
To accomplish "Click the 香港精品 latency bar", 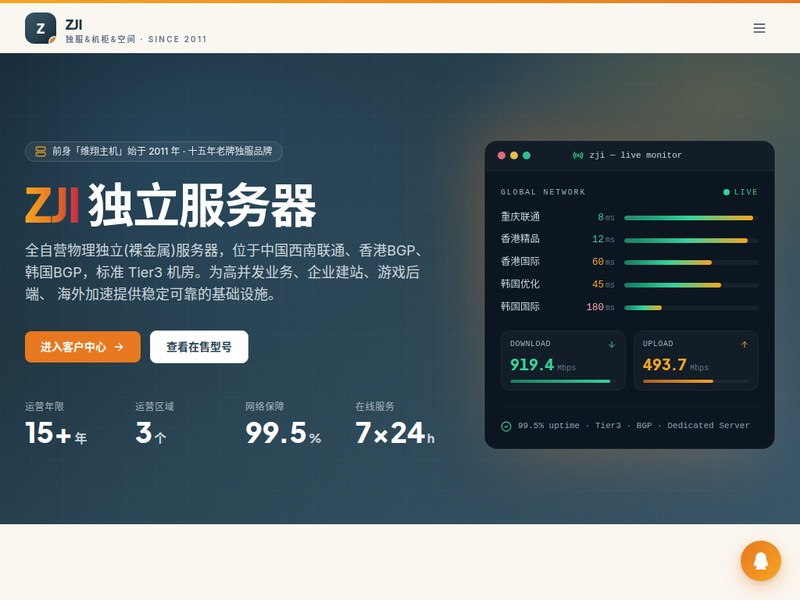I will coord(691,240).
